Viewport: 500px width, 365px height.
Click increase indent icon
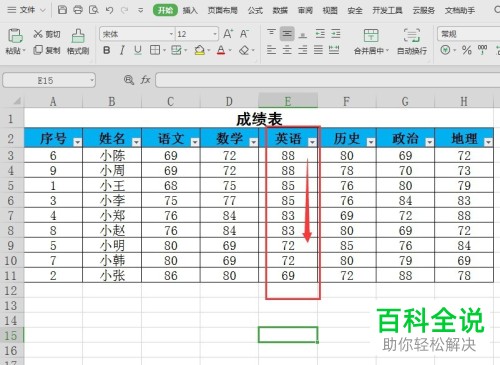click(336, 34)
